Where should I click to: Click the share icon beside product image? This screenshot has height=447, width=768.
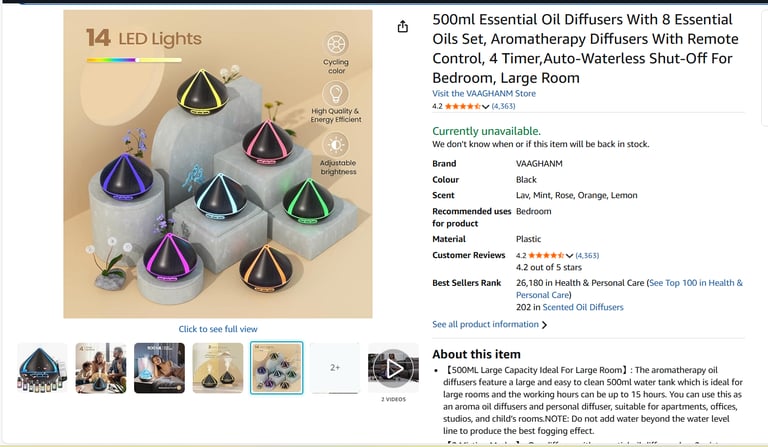403,26
